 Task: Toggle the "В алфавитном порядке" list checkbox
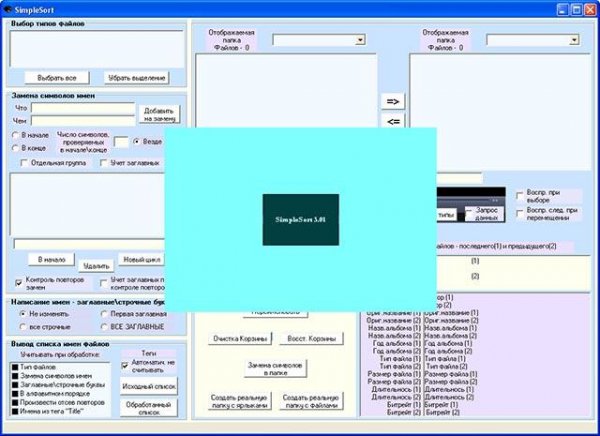(15, 394)
